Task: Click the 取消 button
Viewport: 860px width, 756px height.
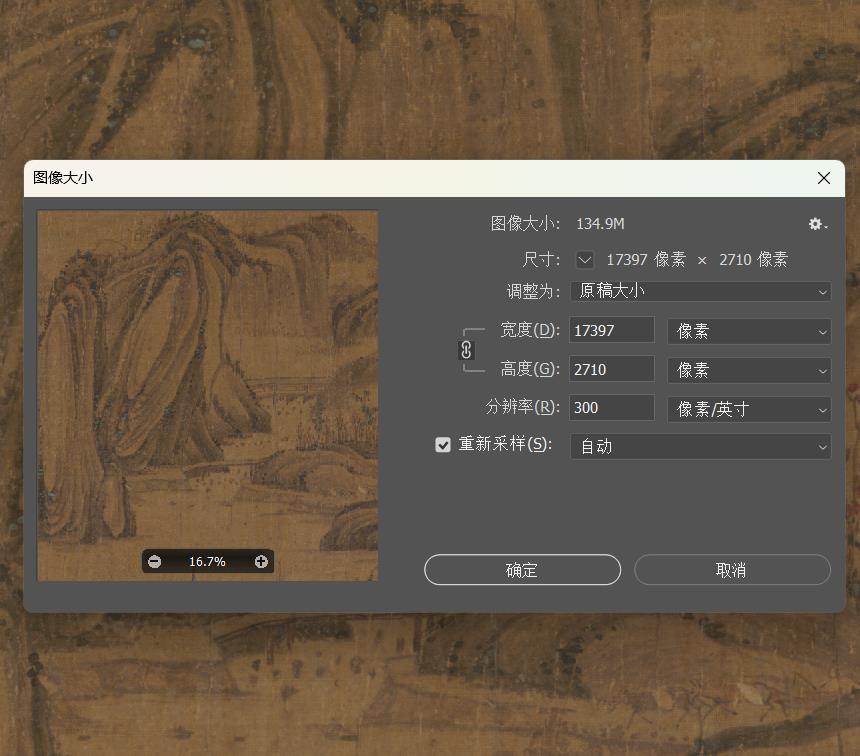Action: 732,570
